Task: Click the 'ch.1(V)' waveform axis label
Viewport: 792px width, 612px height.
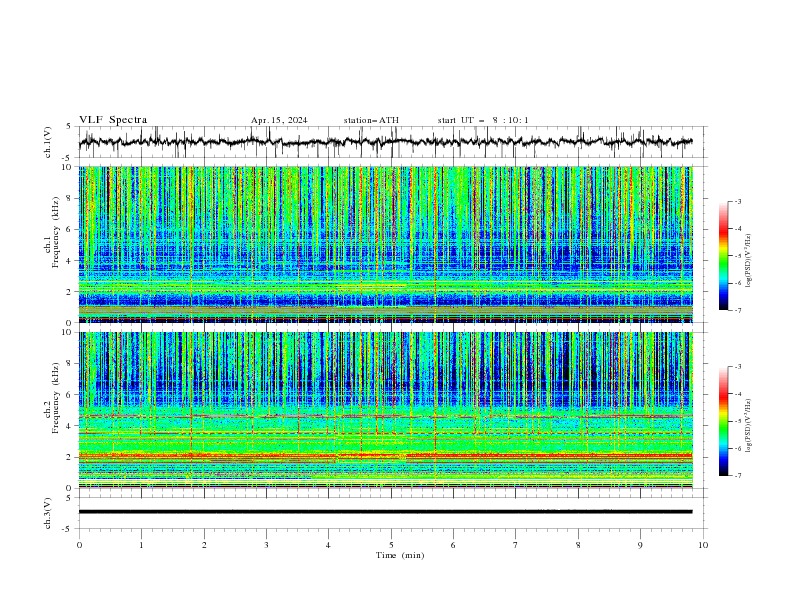Action: (48, 142)
